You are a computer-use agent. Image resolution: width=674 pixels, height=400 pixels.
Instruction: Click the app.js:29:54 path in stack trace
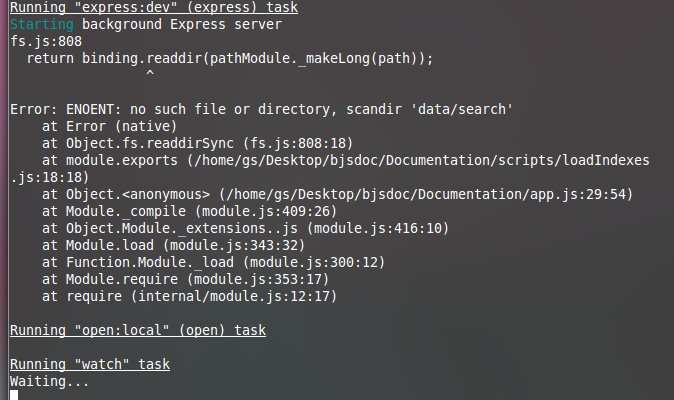point(426,194)
